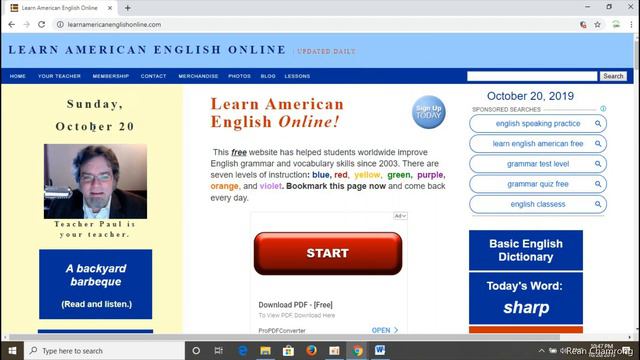
Task: Go to CONTACT in the navigation bar
Action: [153, 76]
